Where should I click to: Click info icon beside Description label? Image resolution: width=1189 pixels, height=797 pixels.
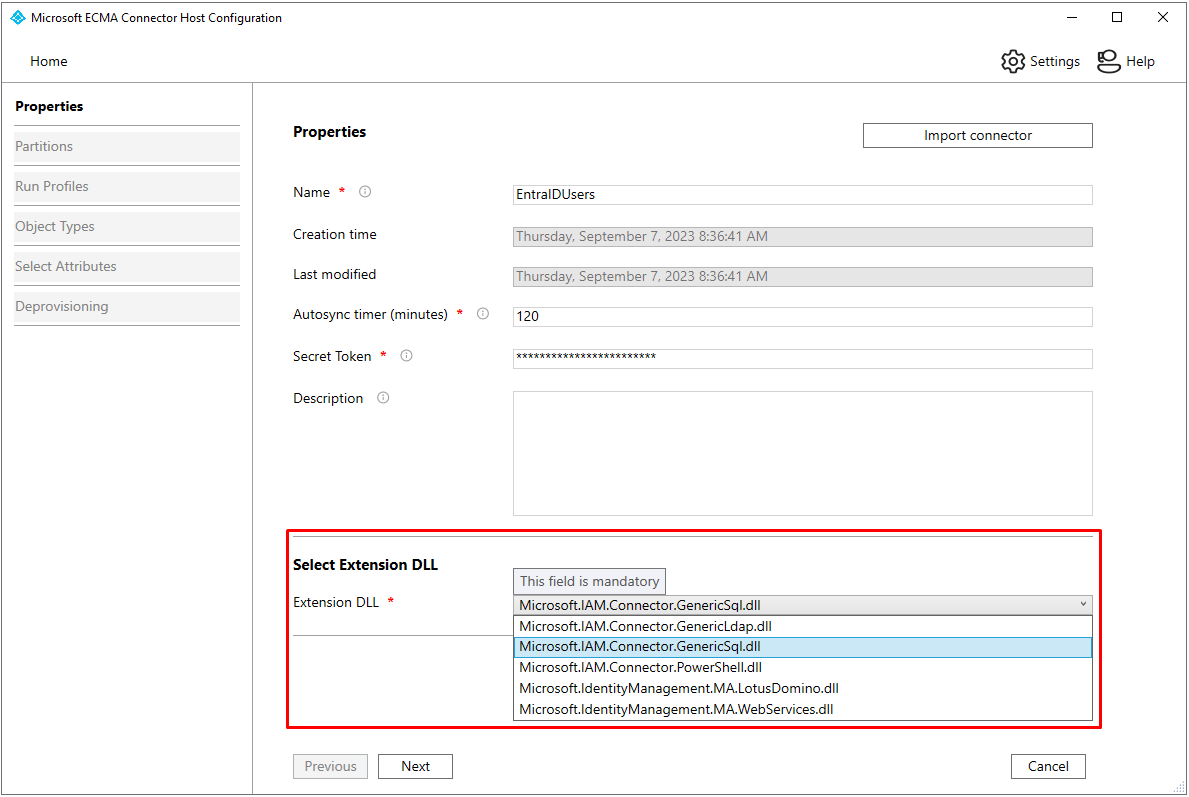(x=383, y=398)
